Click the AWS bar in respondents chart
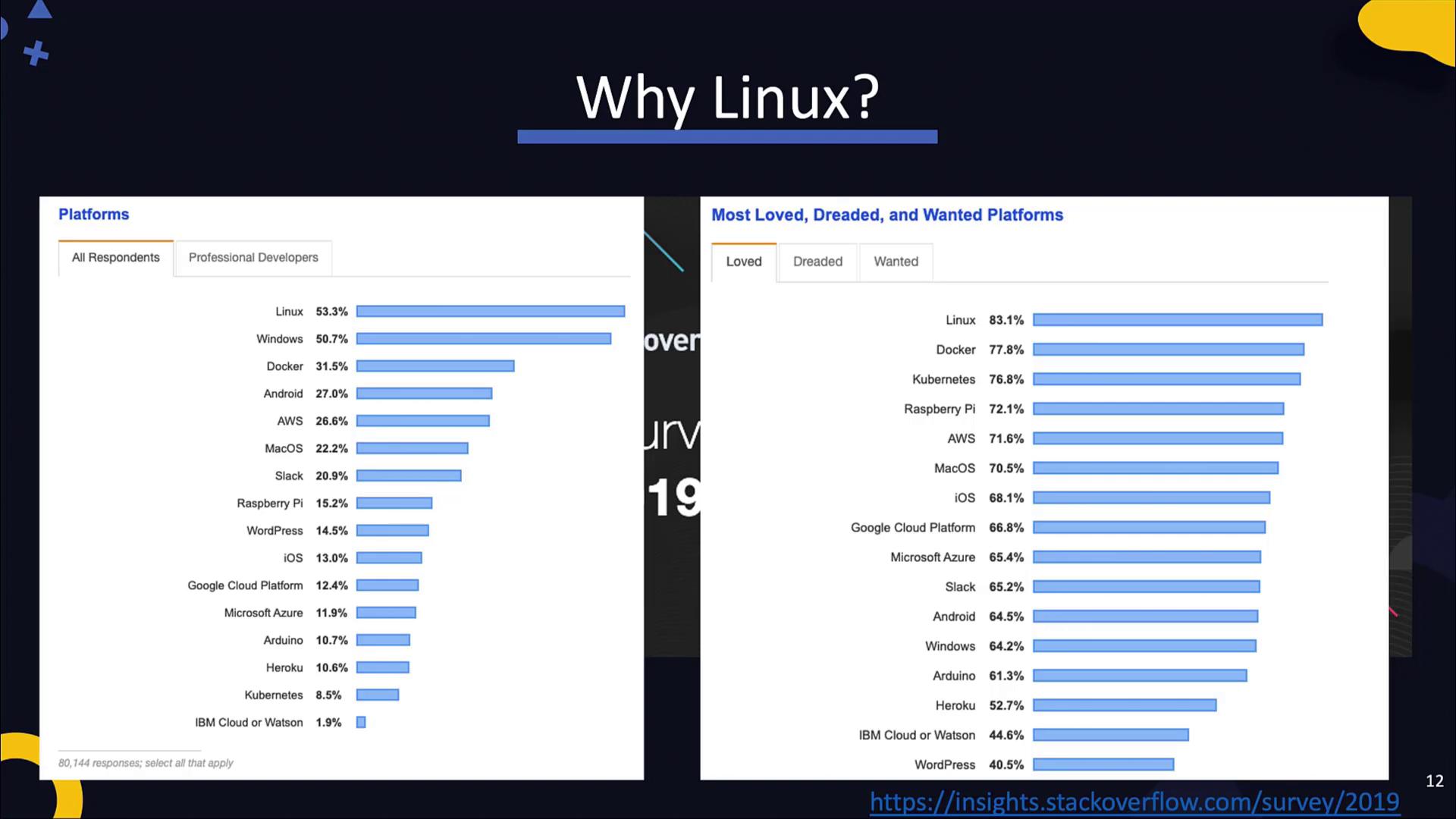Screen dimensions: 1456x819 (423, 420)
